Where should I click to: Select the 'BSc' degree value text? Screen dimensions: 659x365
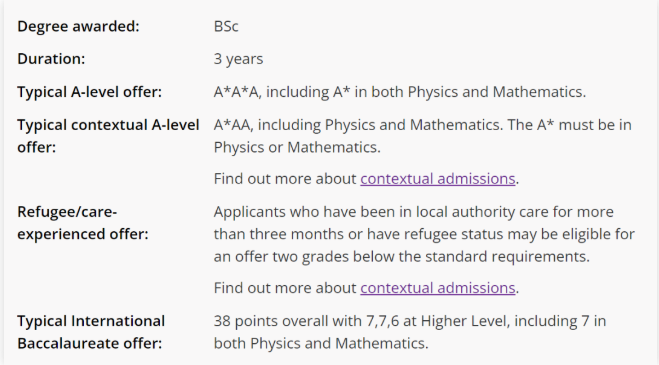(226, 26)
